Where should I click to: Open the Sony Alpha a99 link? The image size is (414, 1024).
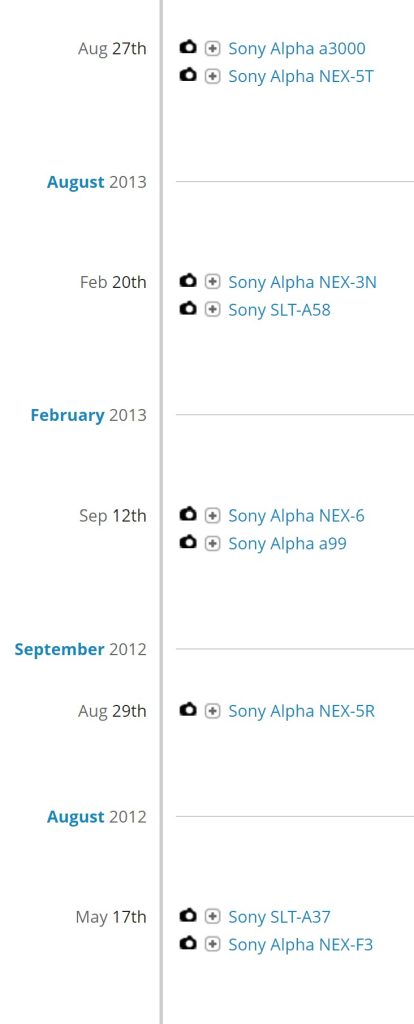coord(287,543)
